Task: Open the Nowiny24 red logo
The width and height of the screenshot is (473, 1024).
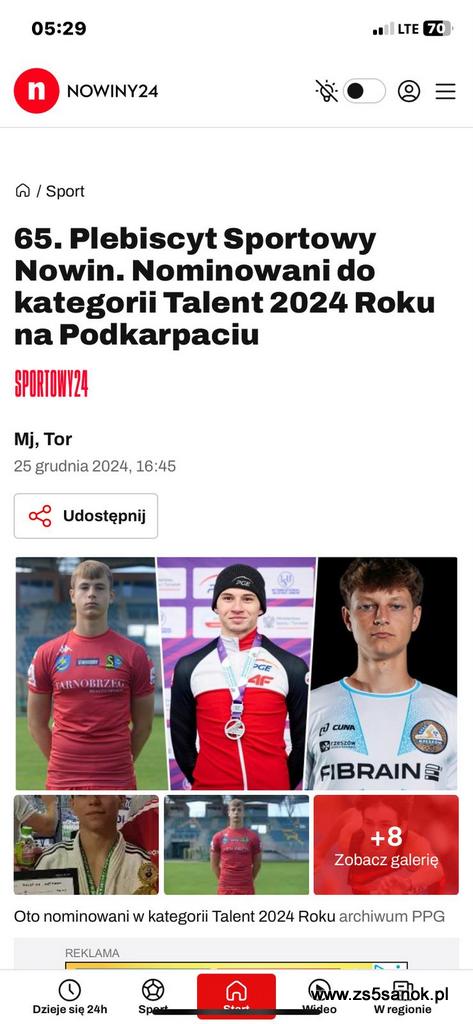Action: [37, 91]
